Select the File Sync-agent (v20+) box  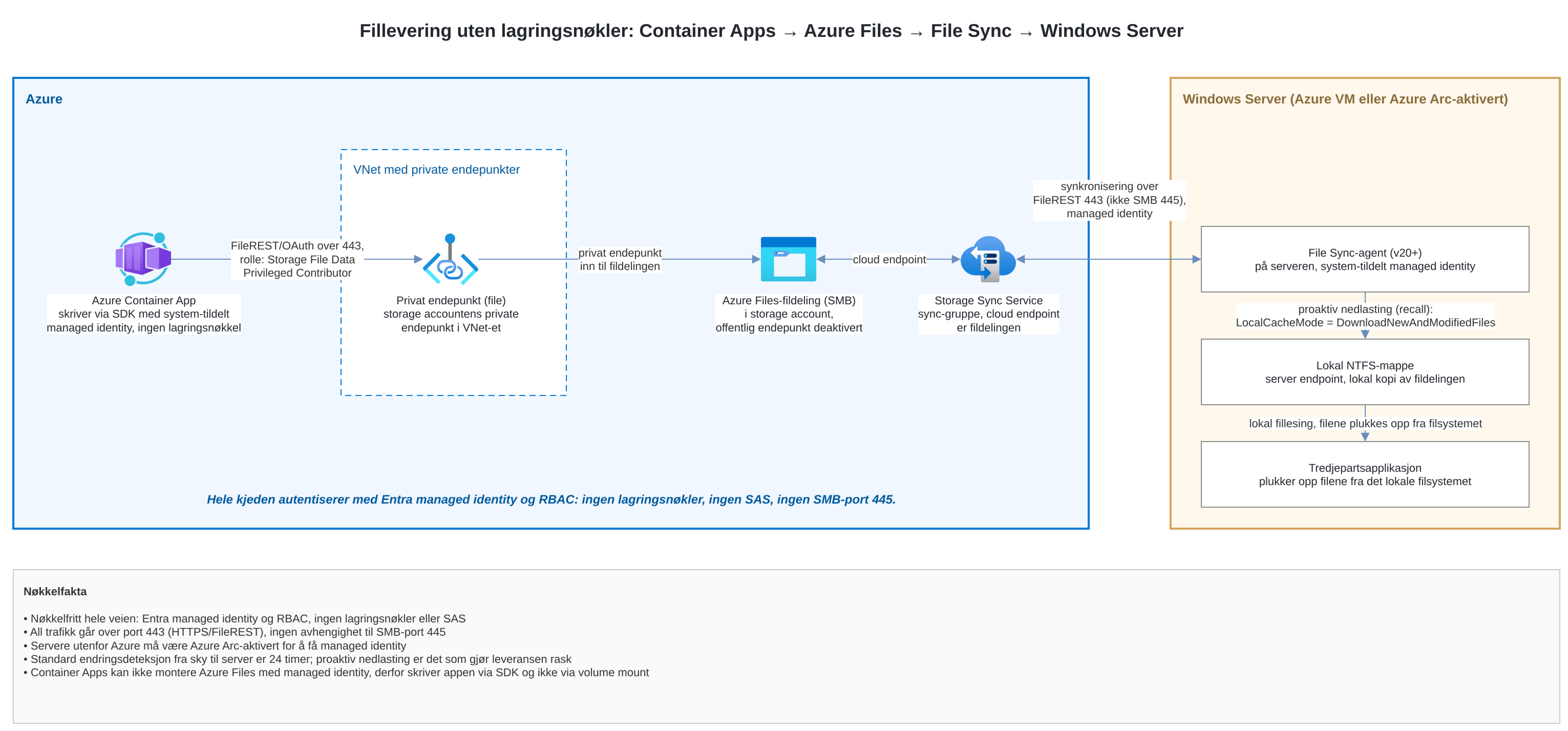(1365, 259)
